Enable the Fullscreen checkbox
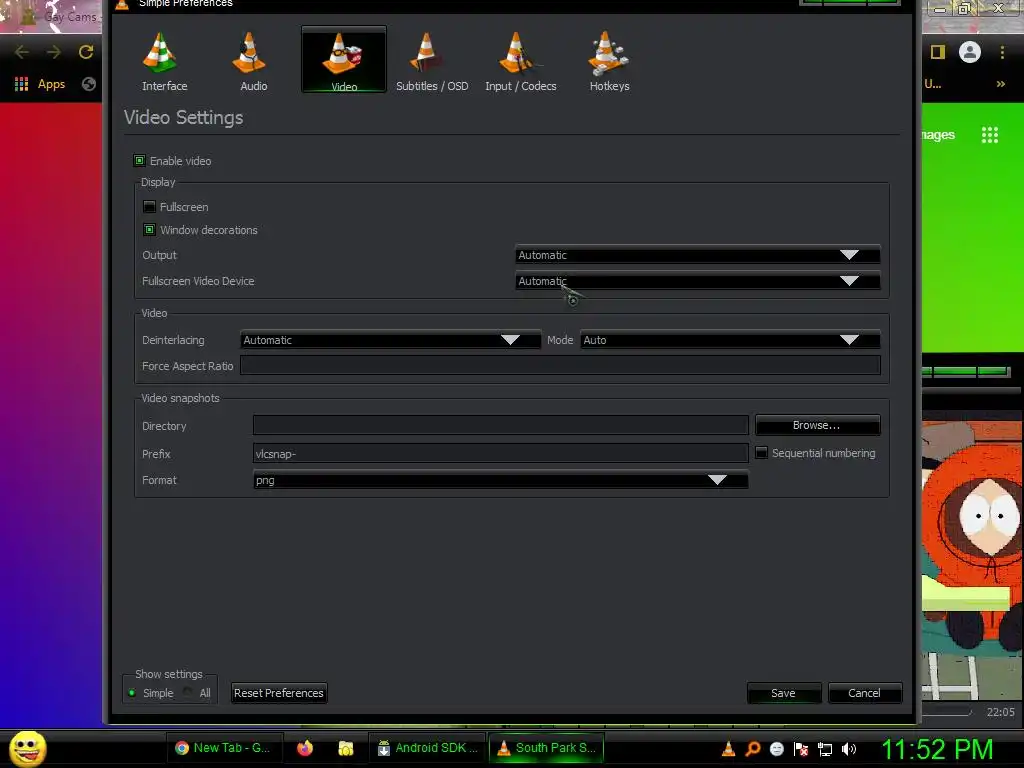Screen dimensions: 1024x768 (149, 207)
